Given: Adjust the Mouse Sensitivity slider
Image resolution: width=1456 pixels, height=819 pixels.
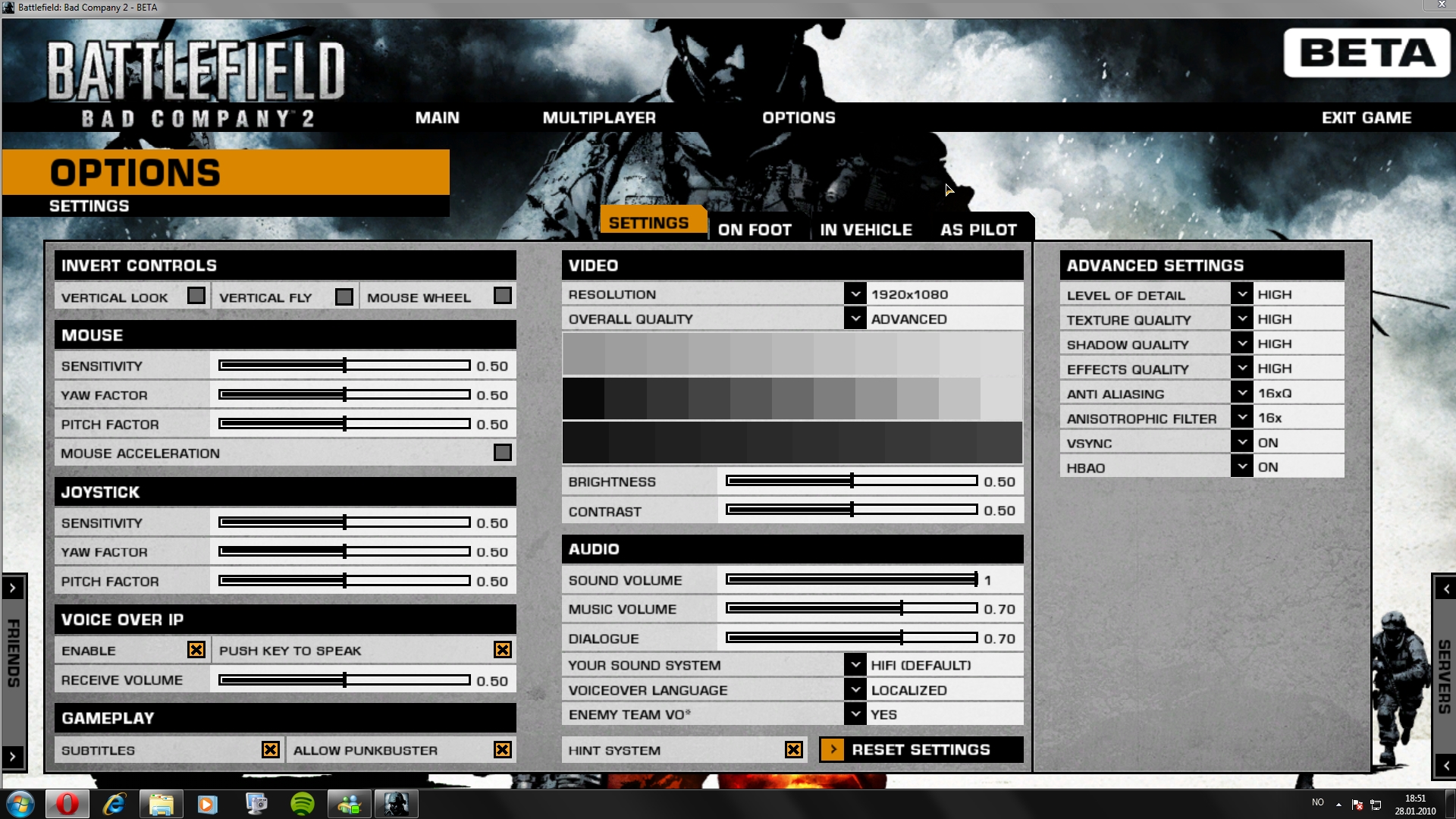Looking at the screenshot, I should point(345,366).
